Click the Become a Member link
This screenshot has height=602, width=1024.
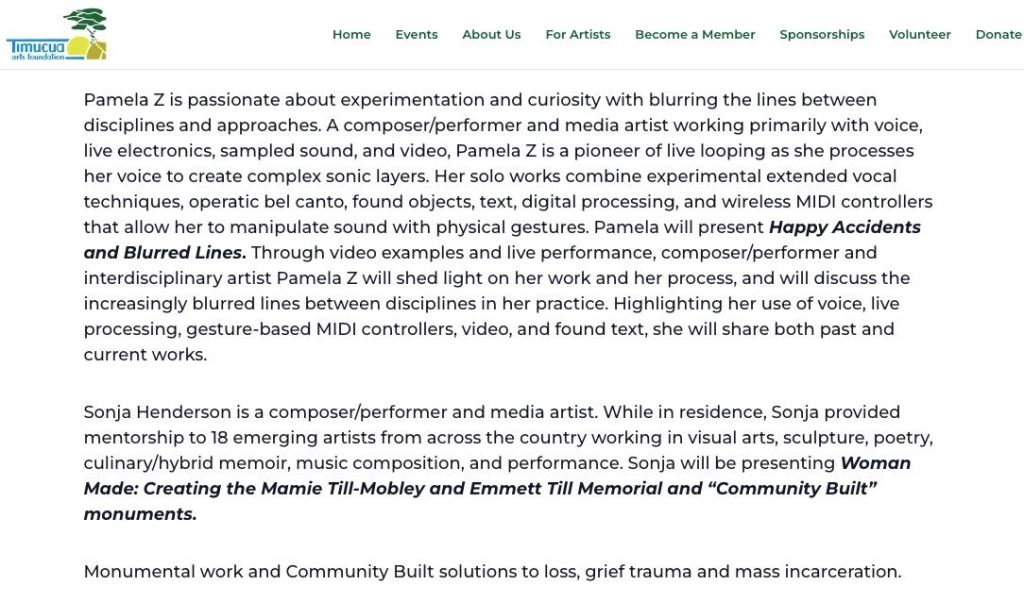click(694, 34)
